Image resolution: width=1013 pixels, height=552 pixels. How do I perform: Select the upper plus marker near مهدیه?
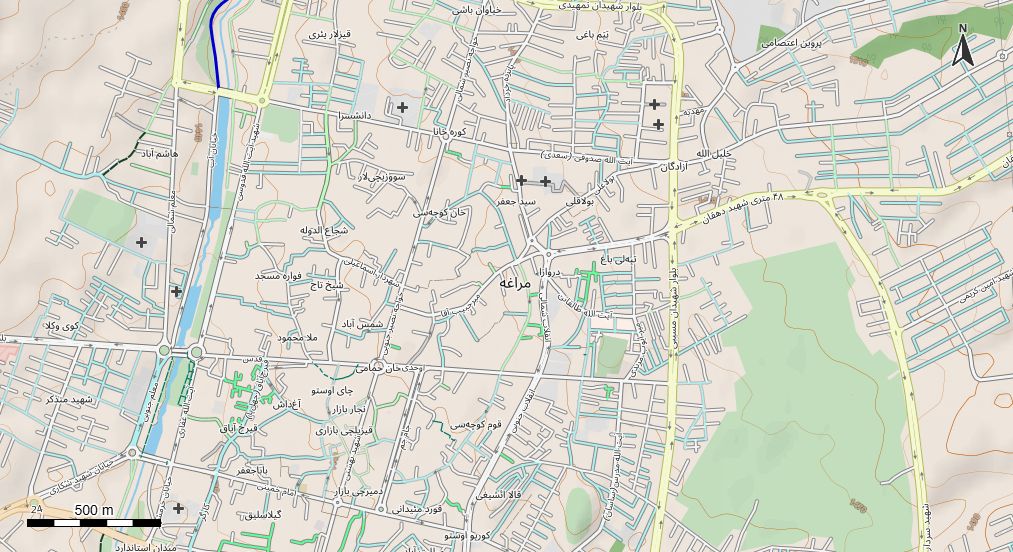(654, 104)
